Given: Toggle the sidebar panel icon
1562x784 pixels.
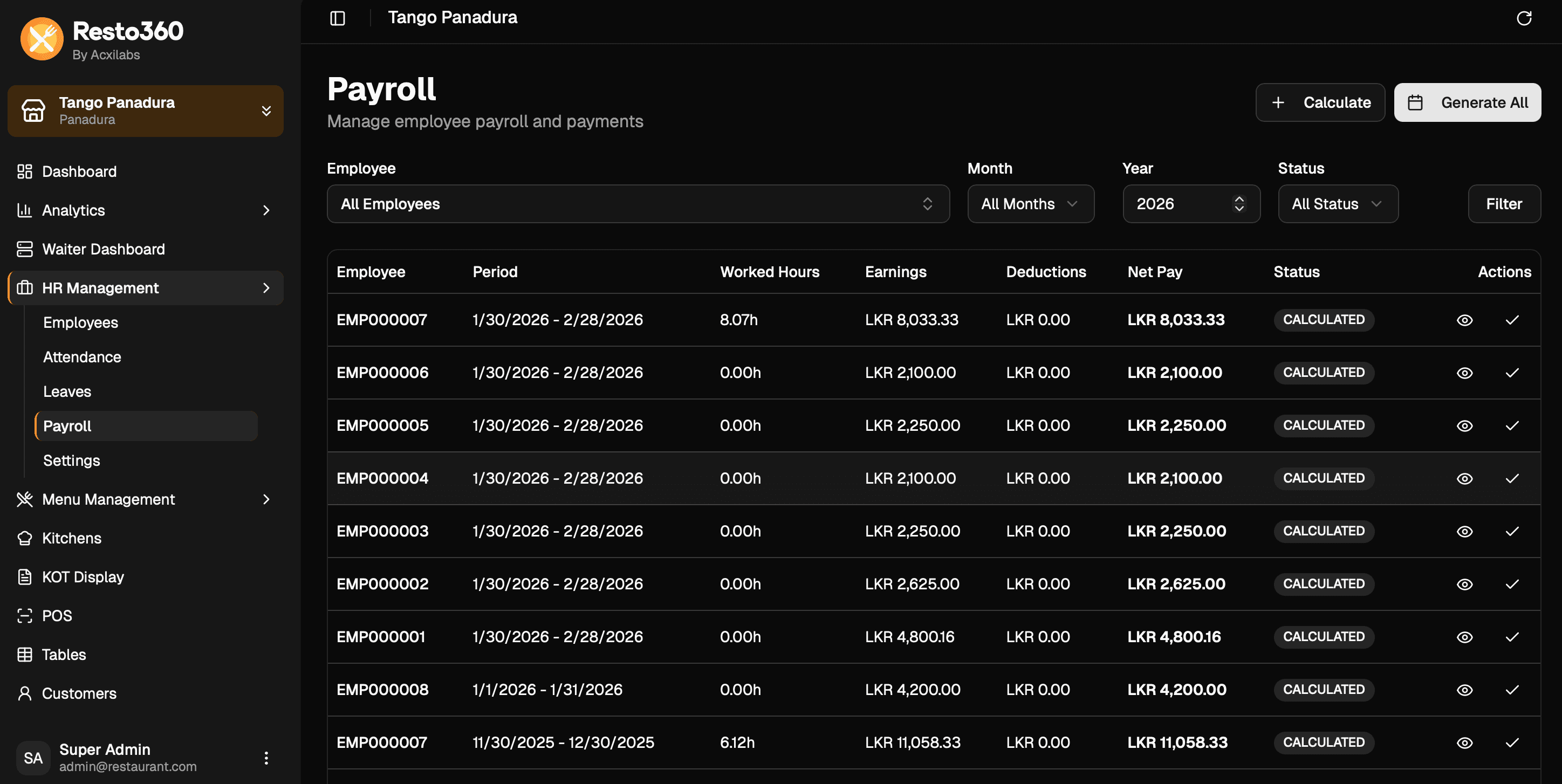Looking at the screenshot, I should 337,18.
